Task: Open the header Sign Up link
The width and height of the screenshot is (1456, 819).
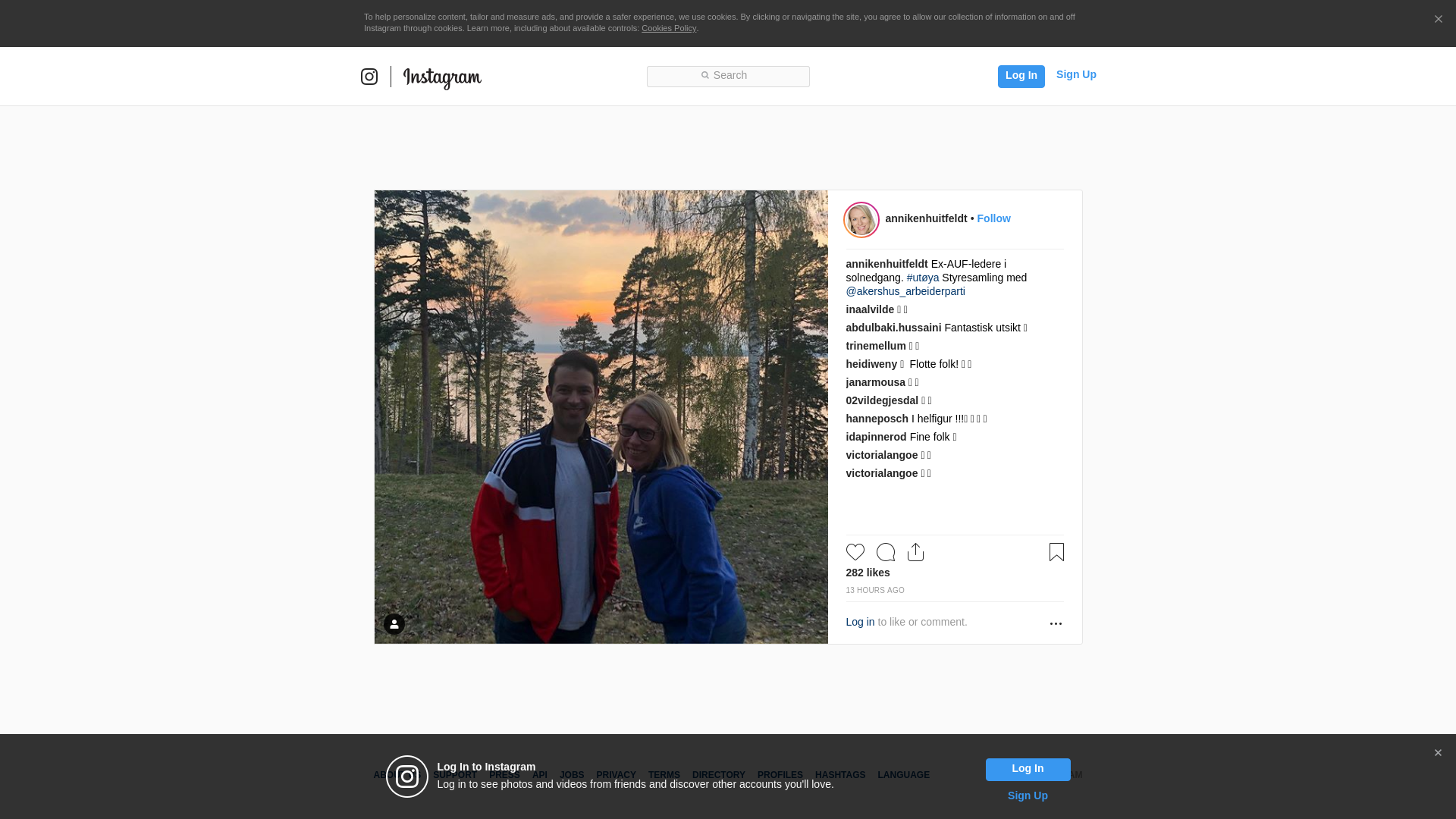Action: (1075, 74)
